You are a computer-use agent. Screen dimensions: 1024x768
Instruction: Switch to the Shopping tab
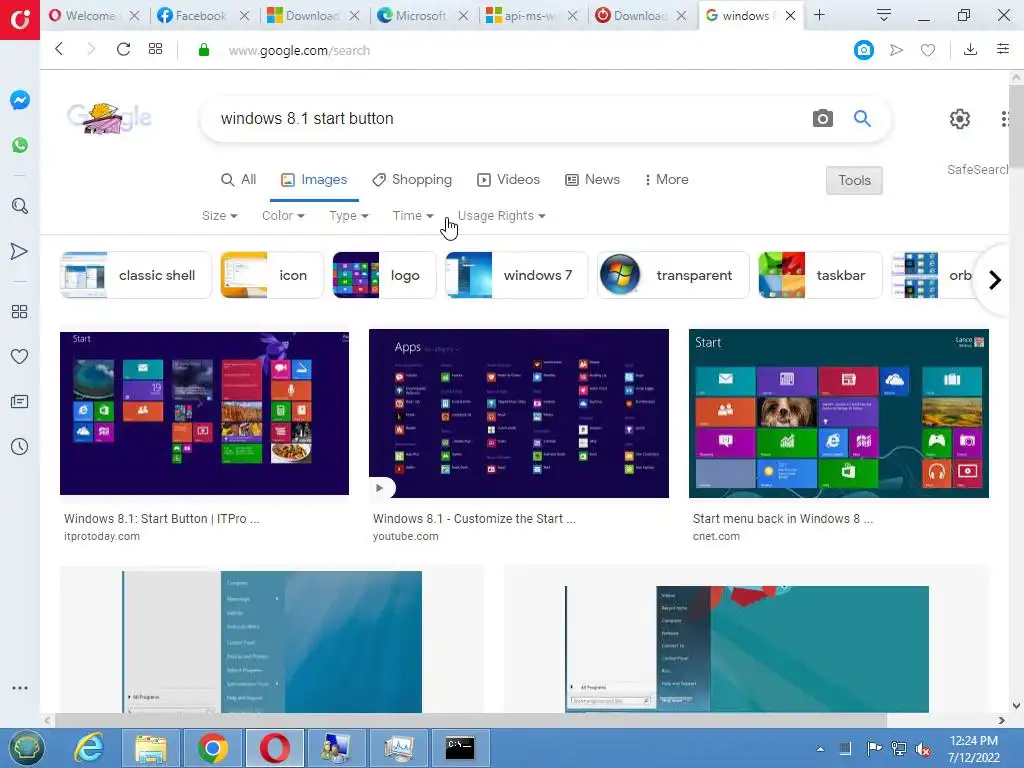pyautogui.click(x=412, y=180)
